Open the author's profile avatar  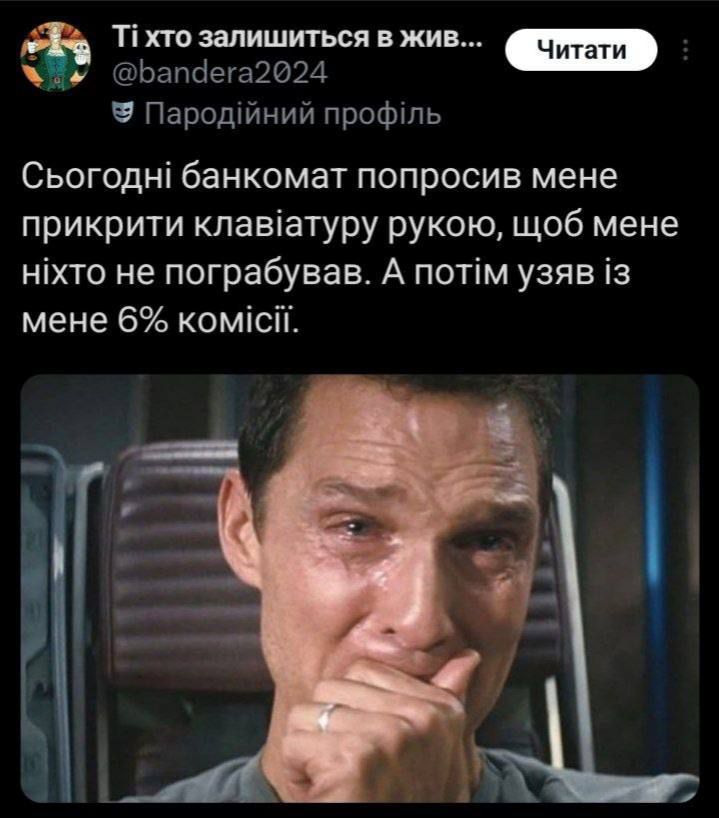click(56, 57)
